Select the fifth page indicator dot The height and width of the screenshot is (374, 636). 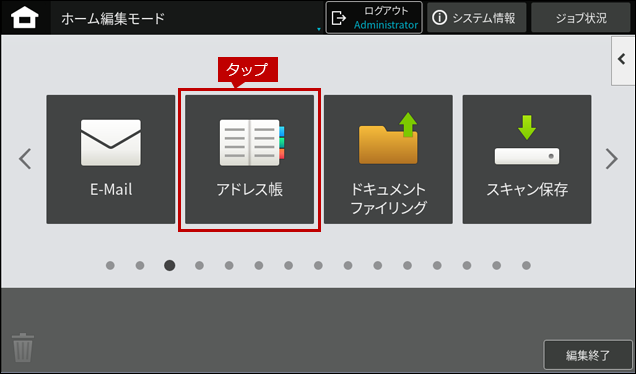229,265
